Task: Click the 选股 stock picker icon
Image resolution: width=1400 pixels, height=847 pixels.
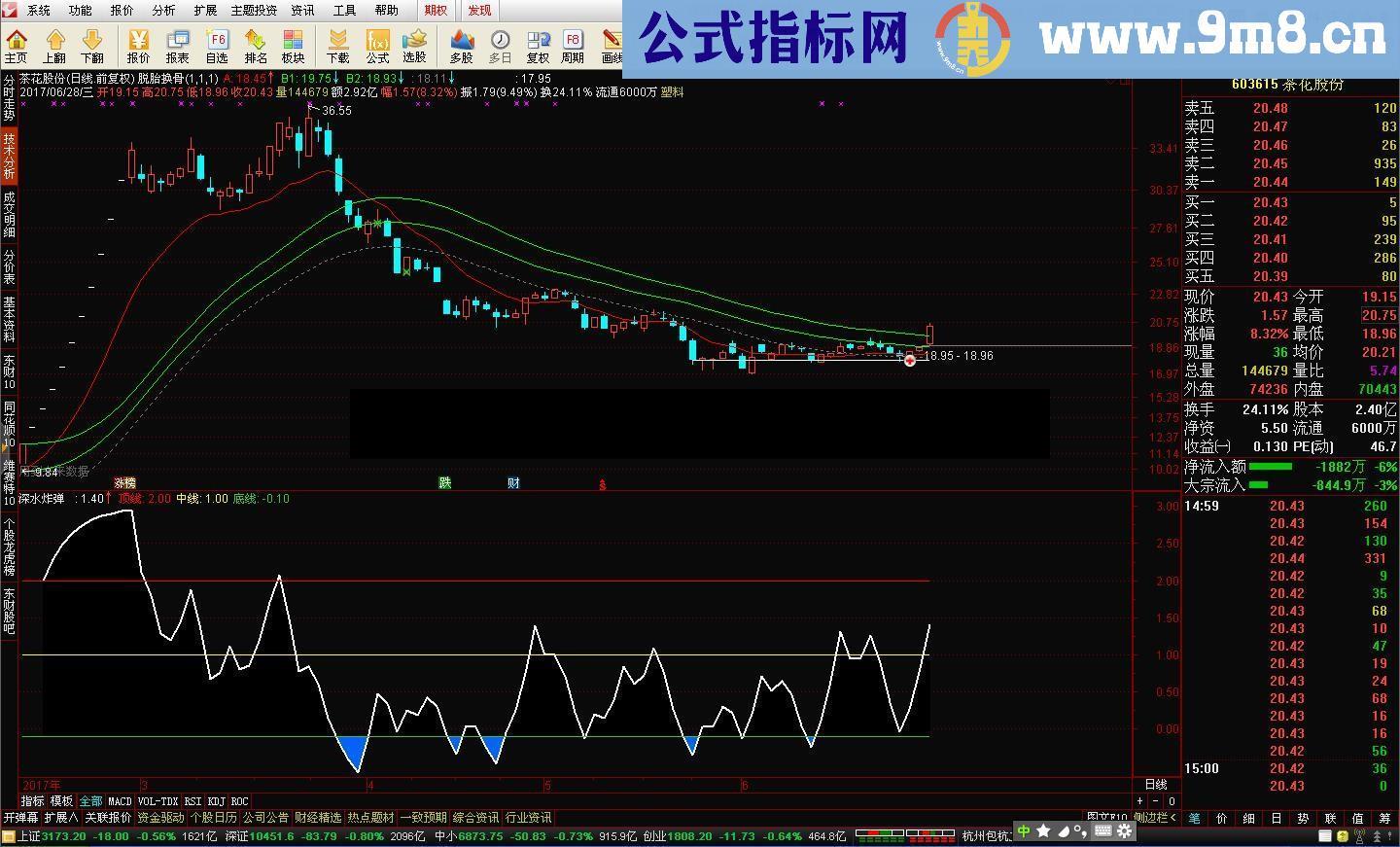Action: tap(415, 46)
